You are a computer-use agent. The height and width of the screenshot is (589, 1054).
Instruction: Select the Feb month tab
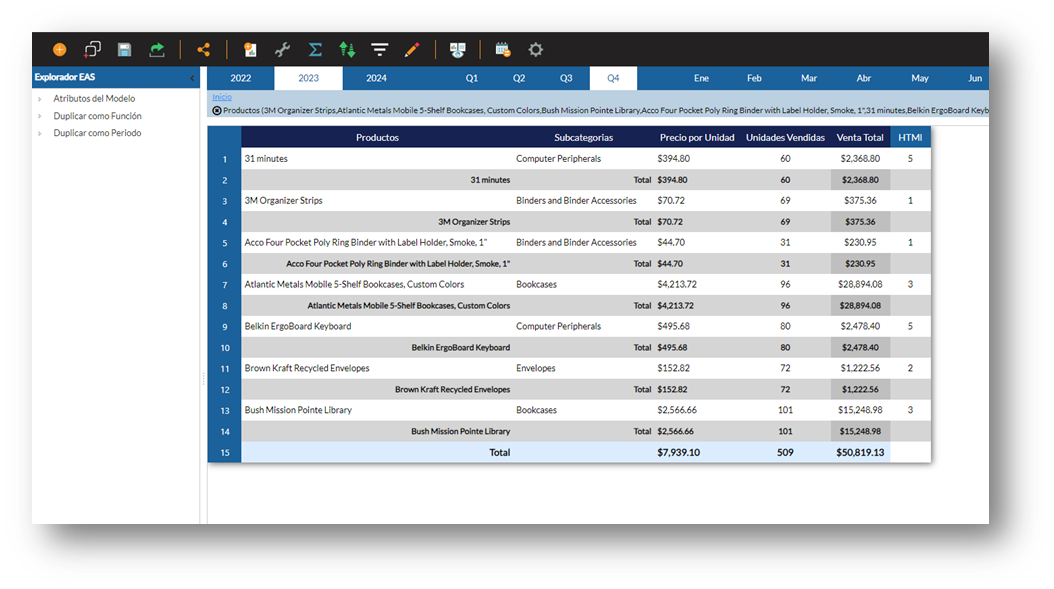[x=754, y=78]
